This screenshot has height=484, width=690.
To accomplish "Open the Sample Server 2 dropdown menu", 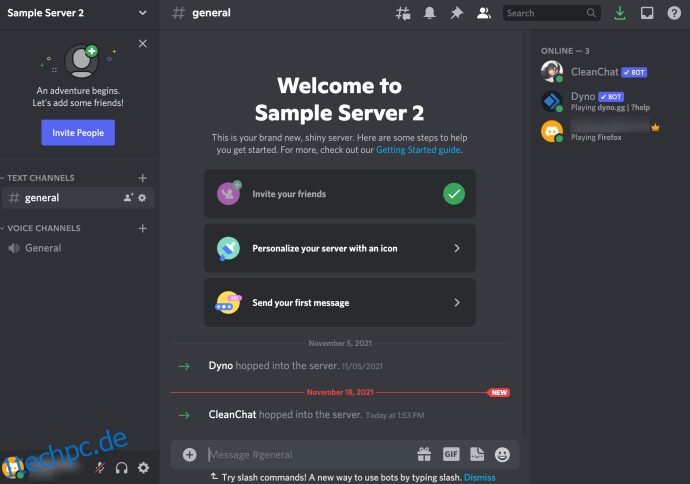I will click(x=142, y=13).
